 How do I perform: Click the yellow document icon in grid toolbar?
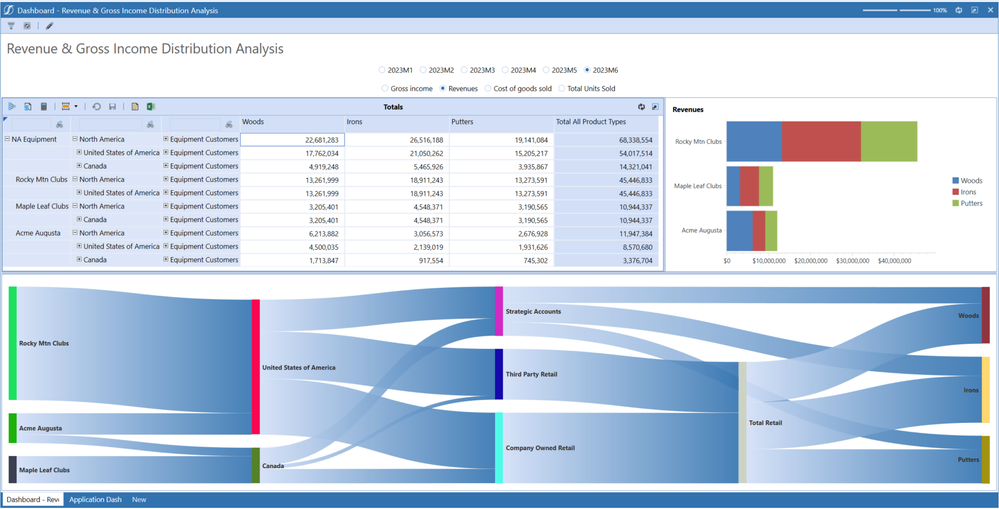tap(135, 107)
